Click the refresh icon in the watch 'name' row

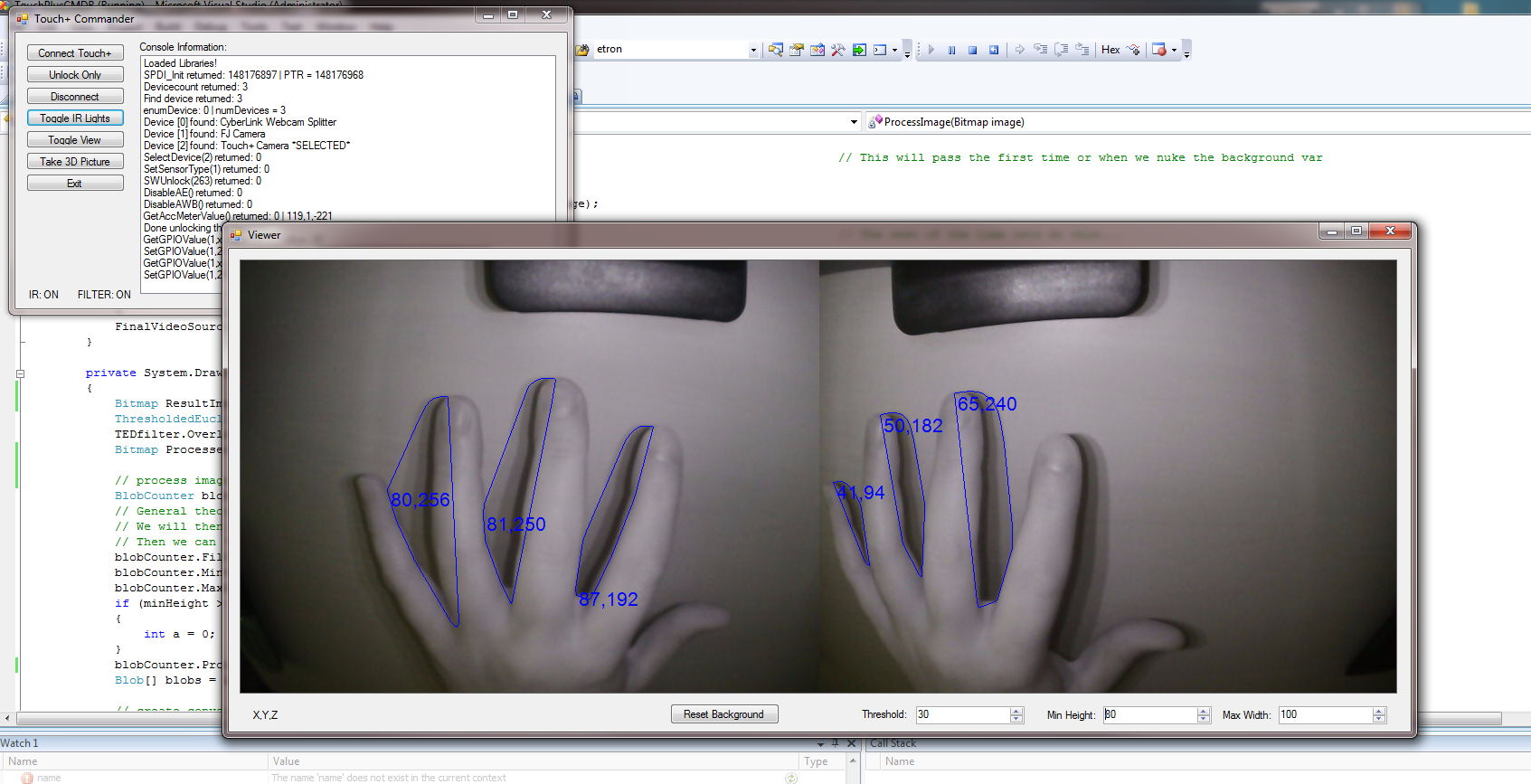click(x=791, y=778)
